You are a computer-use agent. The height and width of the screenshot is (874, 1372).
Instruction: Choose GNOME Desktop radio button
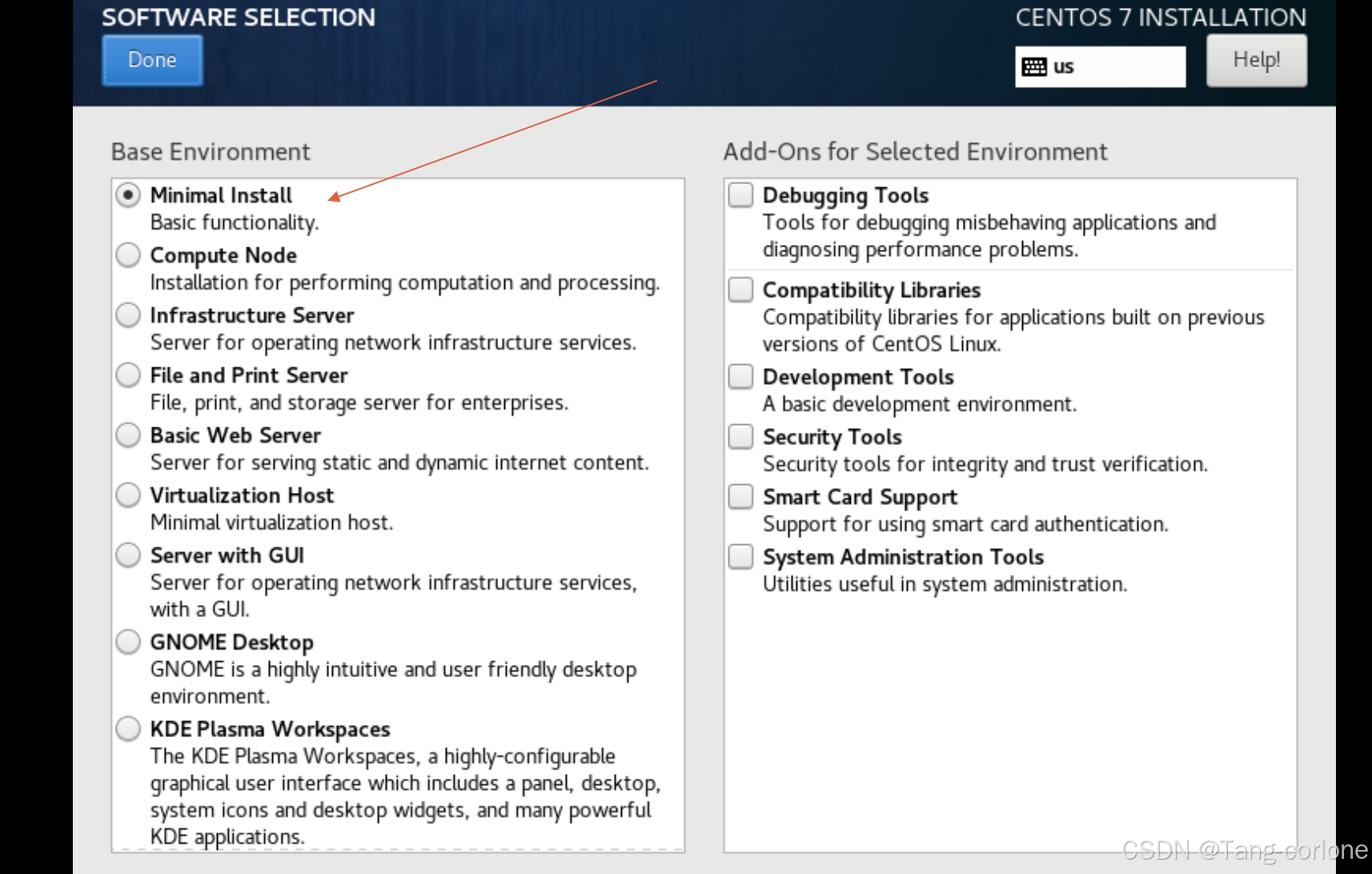(128, 642)
